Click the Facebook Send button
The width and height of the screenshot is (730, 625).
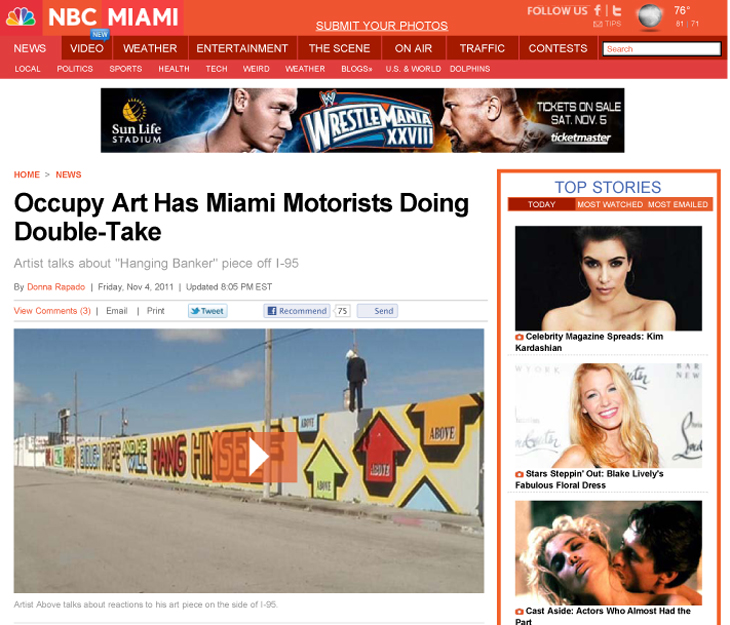[377, 311]
